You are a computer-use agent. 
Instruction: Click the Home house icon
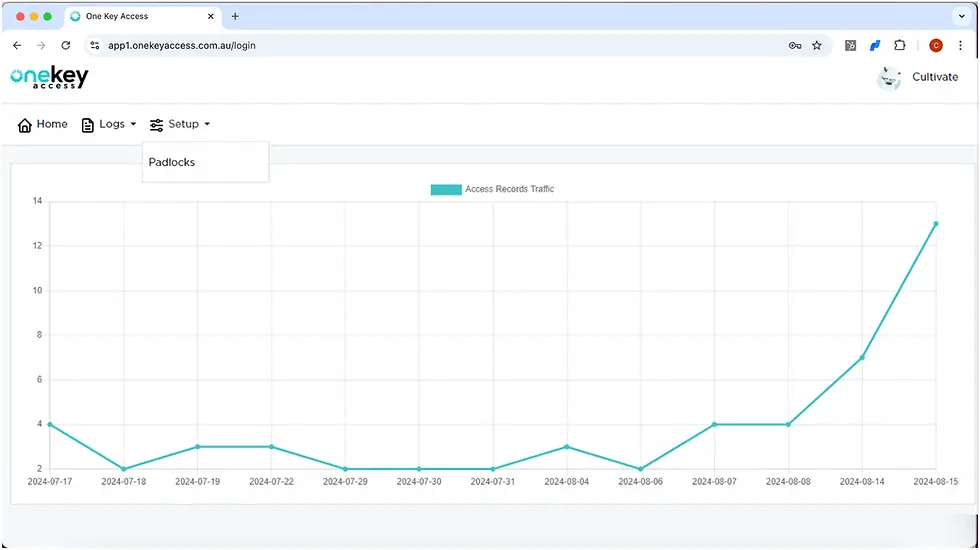point(24,125)
